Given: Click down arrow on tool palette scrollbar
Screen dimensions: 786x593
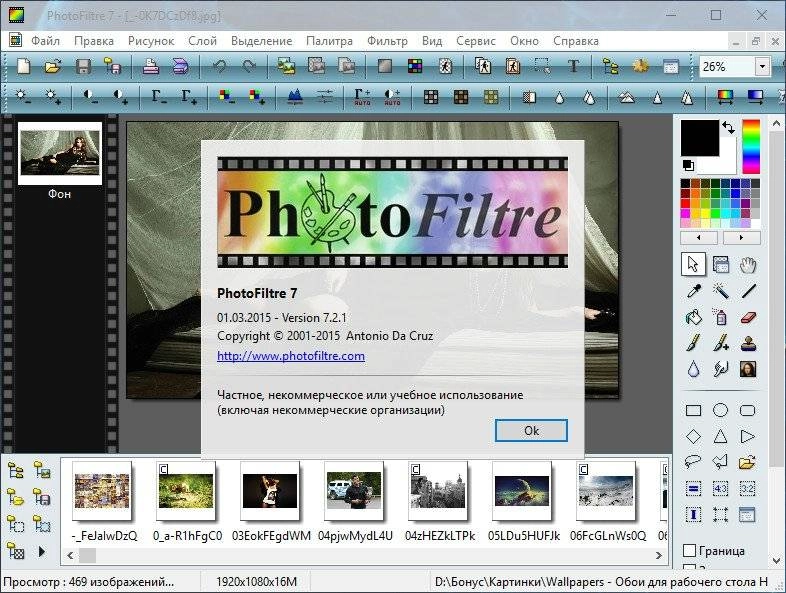Looking at the screenshot, I should pyautogui.click(x=776, y=560).
